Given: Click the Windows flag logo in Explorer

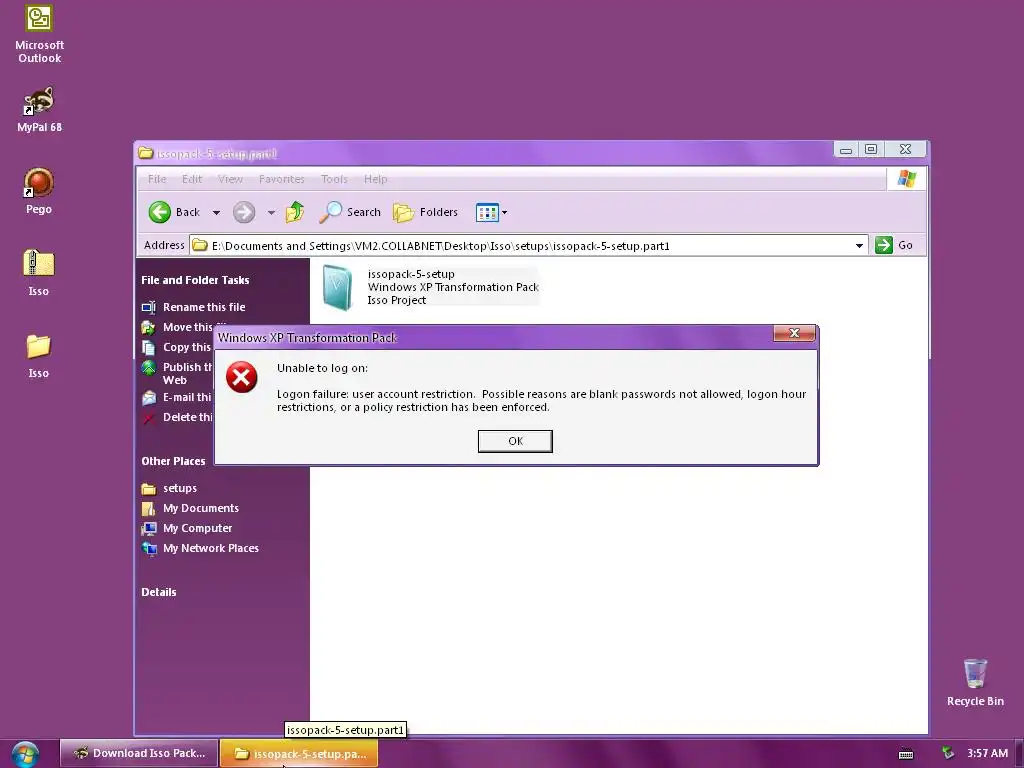Looking at the screenshot, I should coord(906,178).
